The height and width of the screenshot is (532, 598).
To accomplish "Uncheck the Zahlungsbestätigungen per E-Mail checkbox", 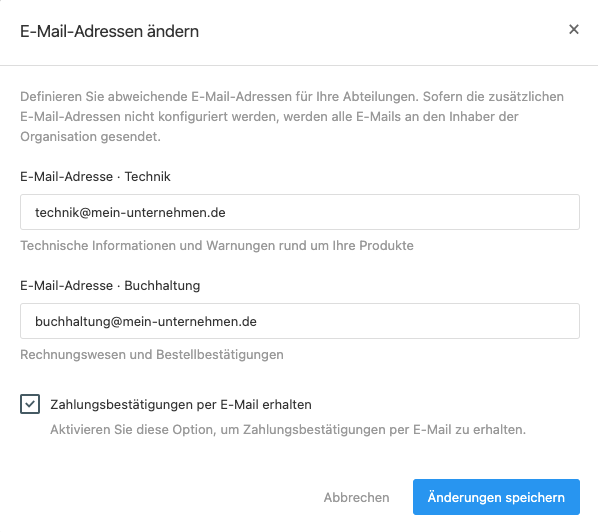I will coord(30,404).
